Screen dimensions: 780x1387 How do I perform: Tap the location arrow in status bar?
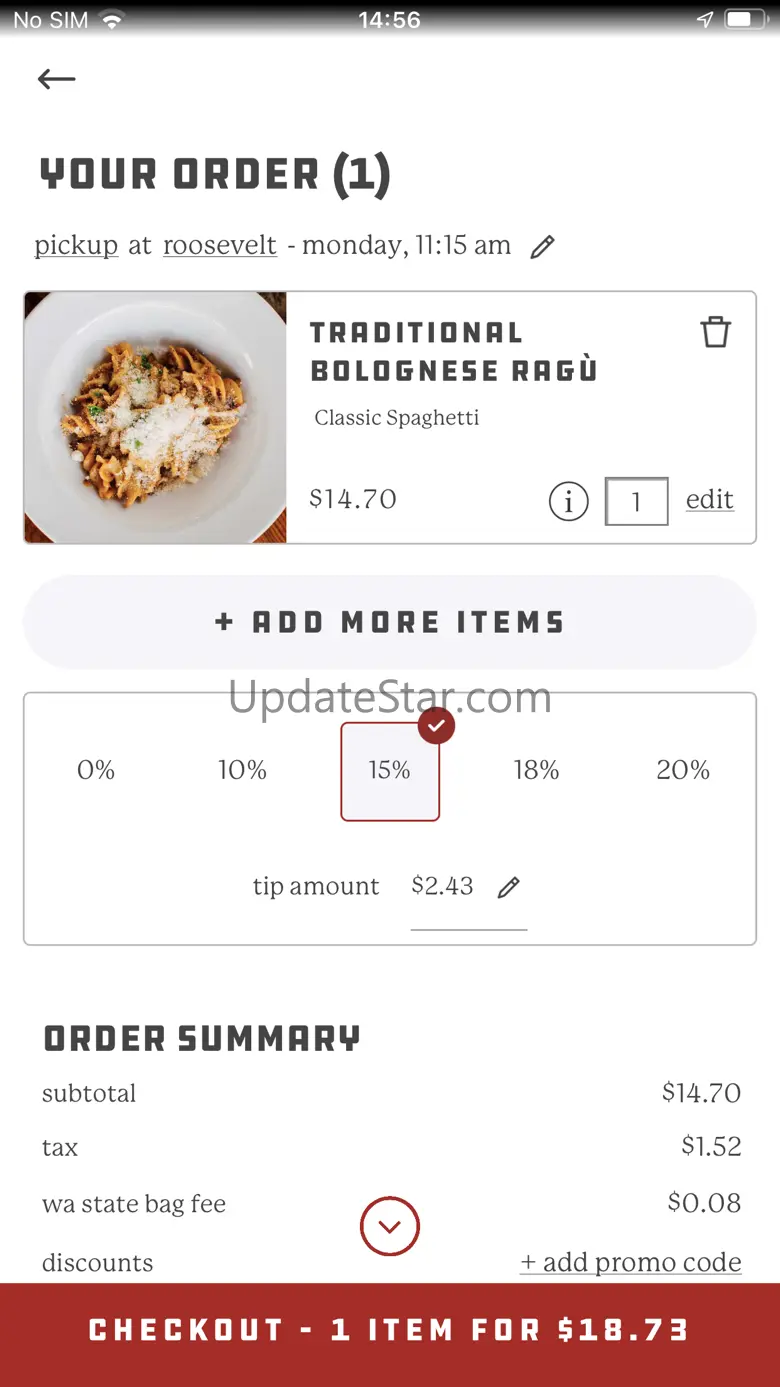click(705, 20)
